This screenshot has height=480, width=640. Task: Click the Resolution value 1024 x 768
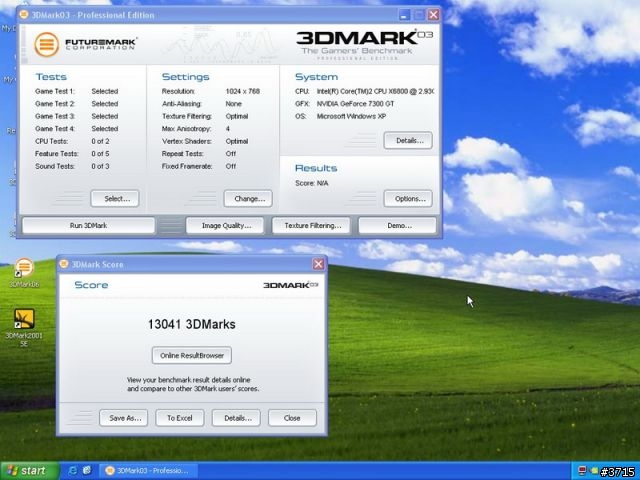pyautogui.click(x=242, y=91)
